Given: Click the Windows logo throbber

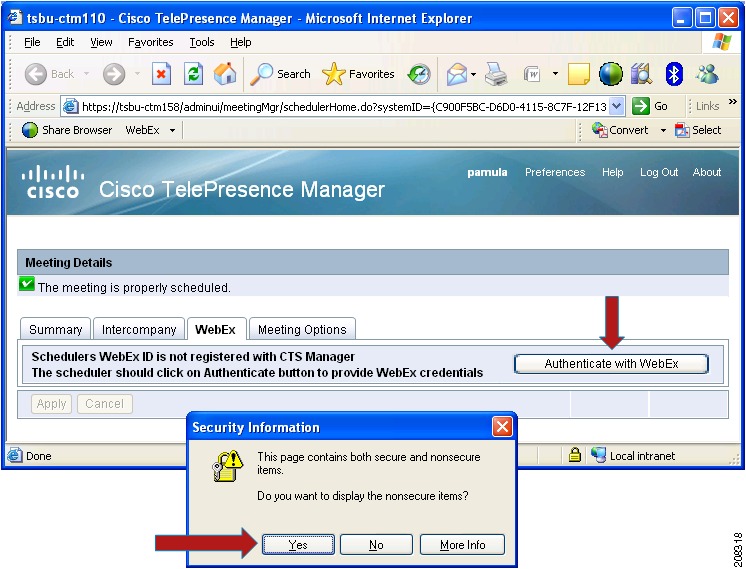Looking at the screenshot, I should click(721, 42).
